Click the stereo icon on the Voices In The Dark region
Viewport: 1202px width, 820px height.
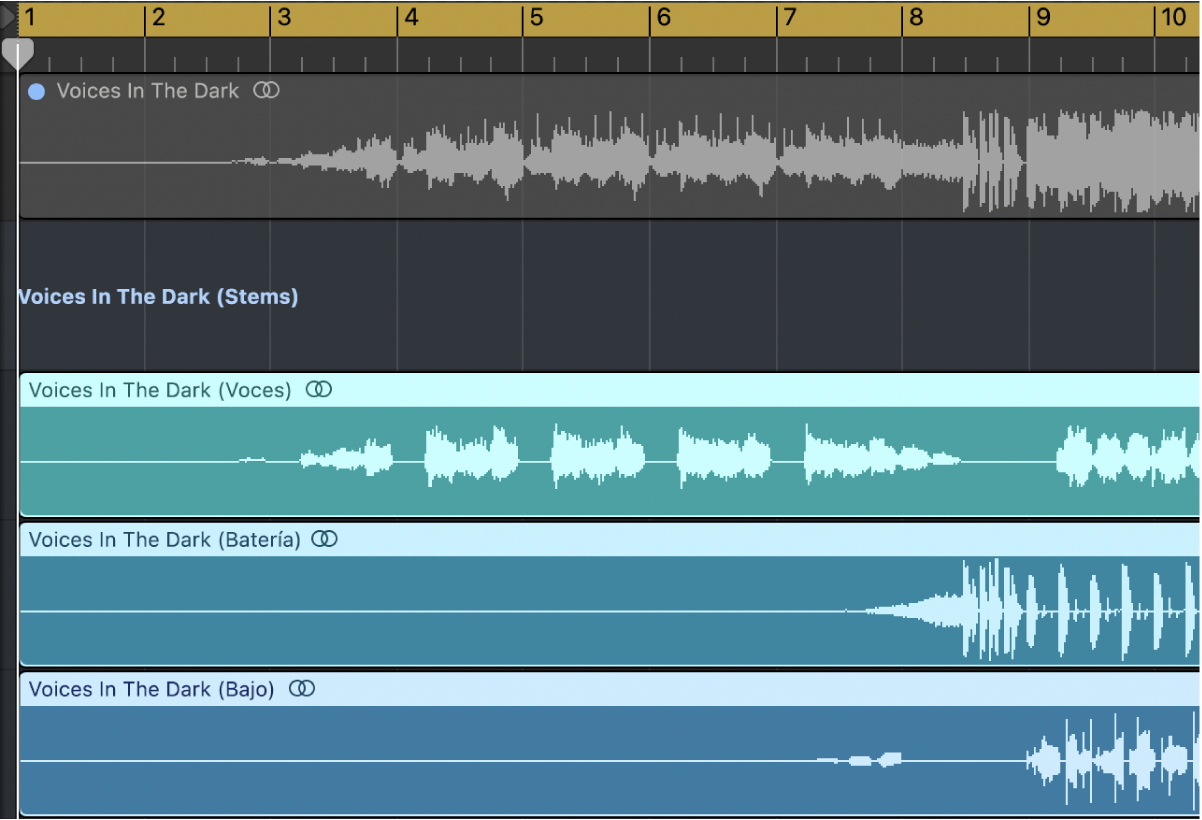point(266,90)
